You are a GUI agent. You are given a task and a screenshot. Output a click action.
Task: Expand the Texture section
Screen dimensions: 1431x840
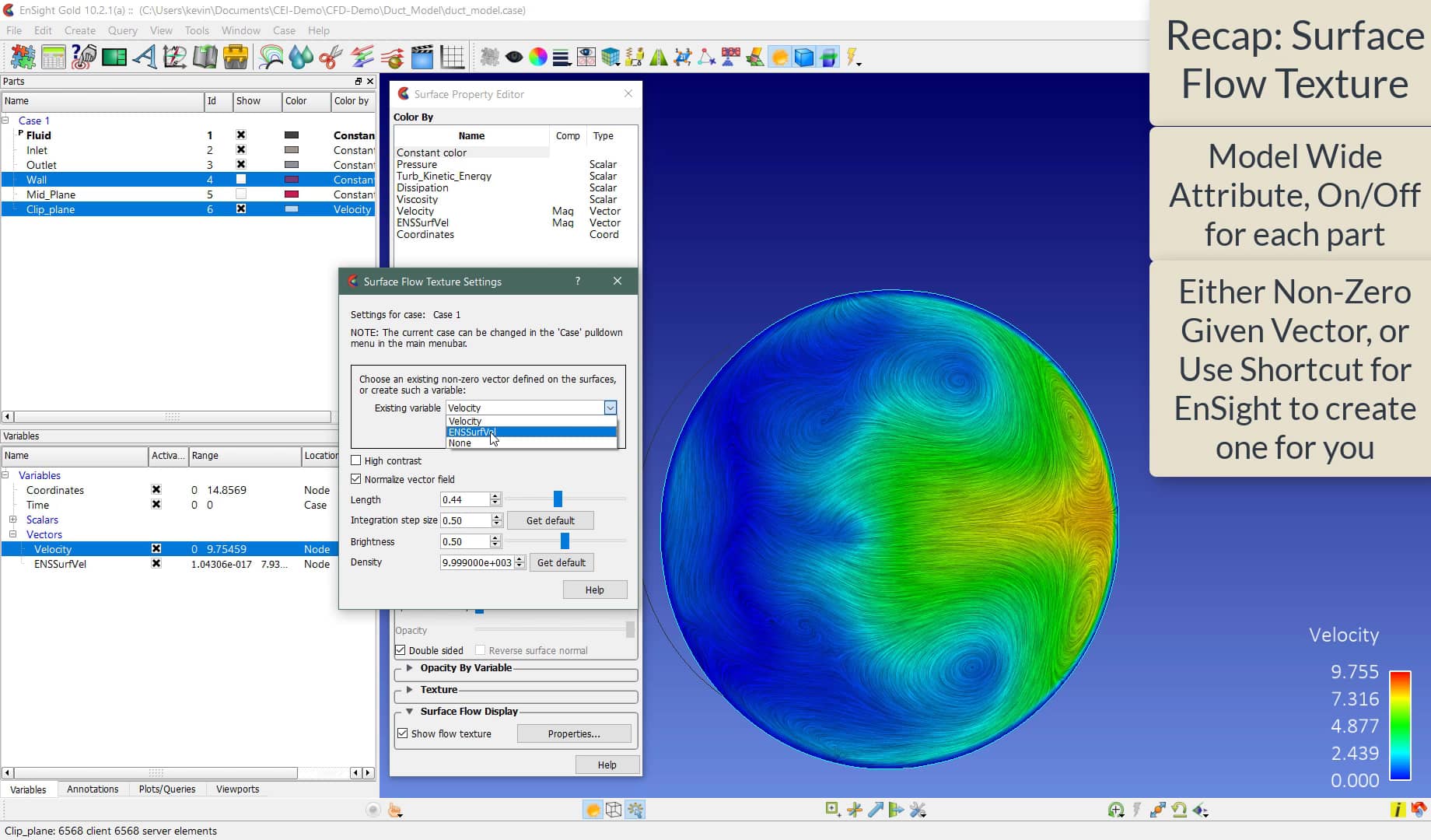(x=410, y=689)
